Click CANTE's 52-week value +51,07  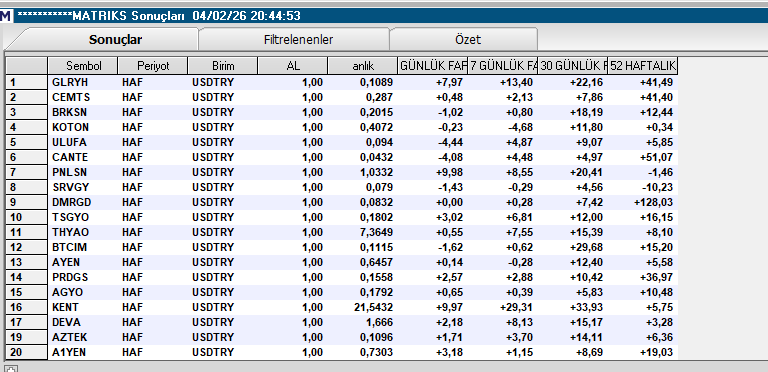(x=656, y=157)
